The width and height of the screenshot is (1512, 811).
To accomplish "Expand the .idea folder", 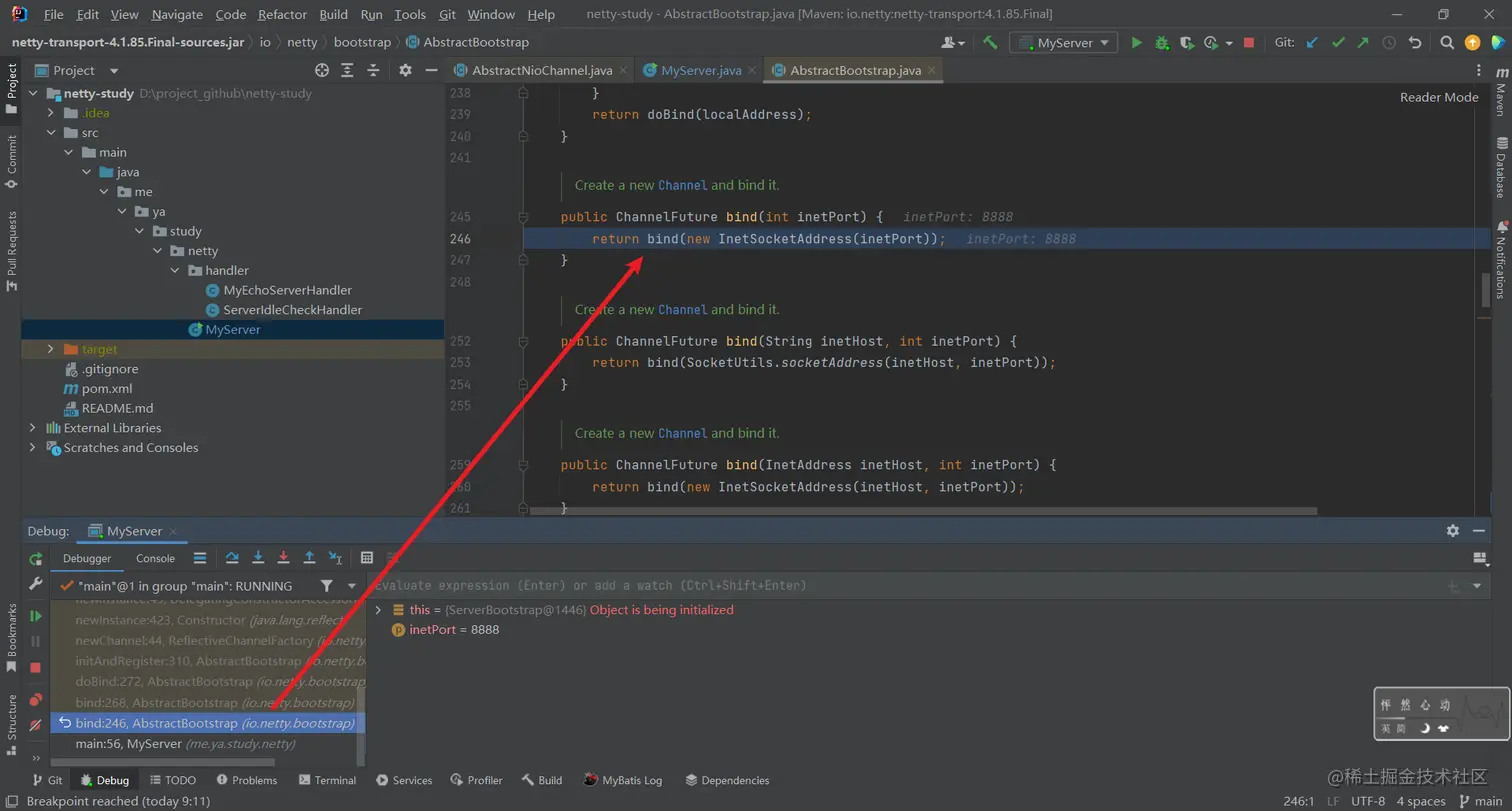I will coord(51,113).
